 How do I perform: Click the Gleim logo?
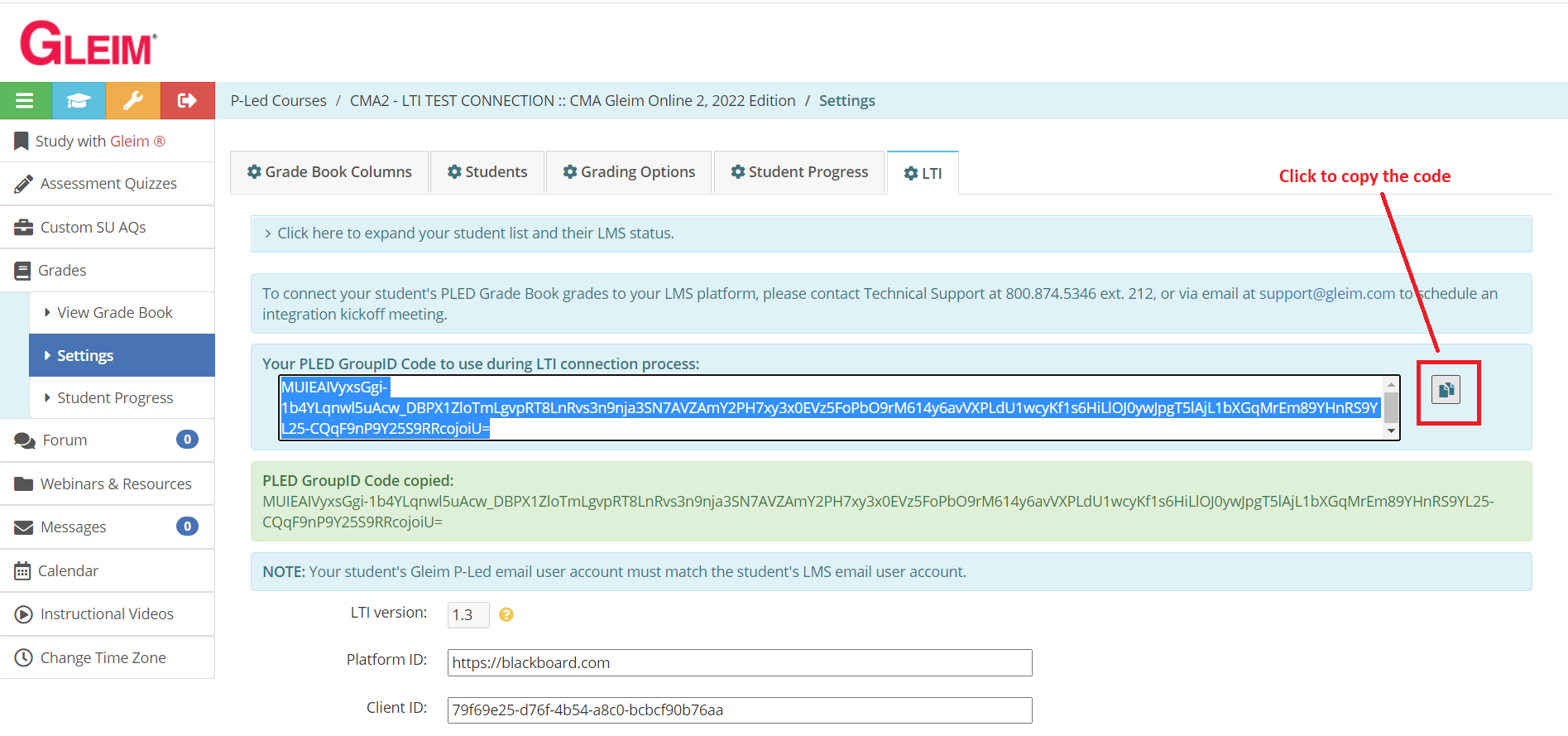click(89, 43)
